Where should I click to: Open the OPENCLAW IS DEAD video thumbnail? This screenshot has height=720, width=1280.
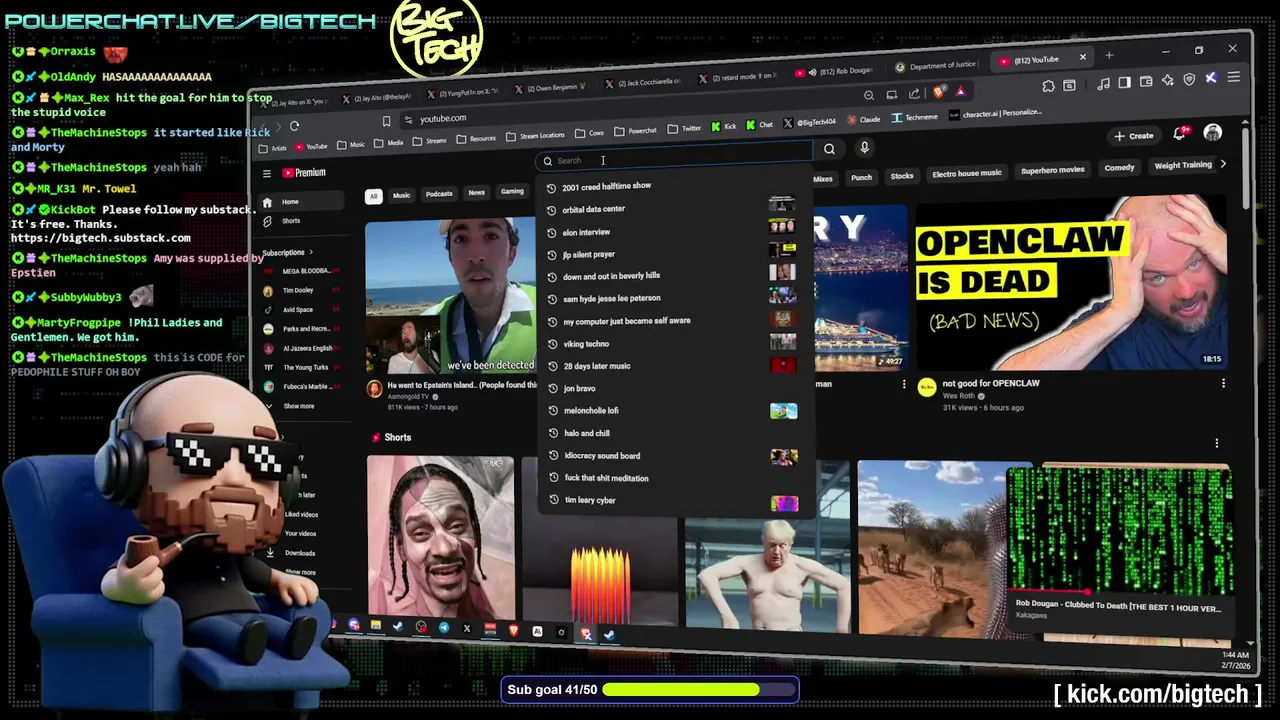1071,282
